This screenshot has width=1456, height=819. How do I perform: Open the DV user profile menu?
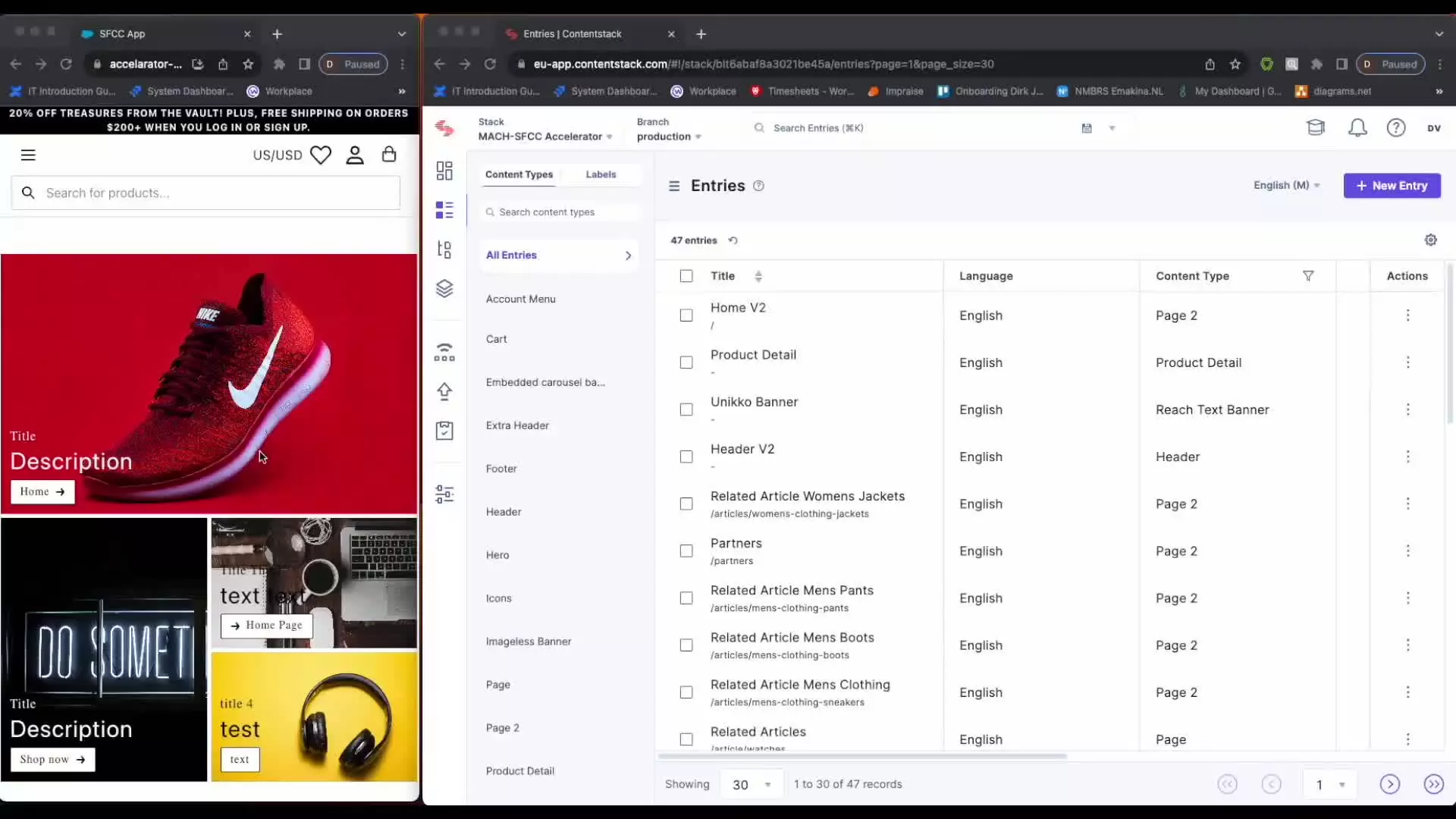point(1434,128)
